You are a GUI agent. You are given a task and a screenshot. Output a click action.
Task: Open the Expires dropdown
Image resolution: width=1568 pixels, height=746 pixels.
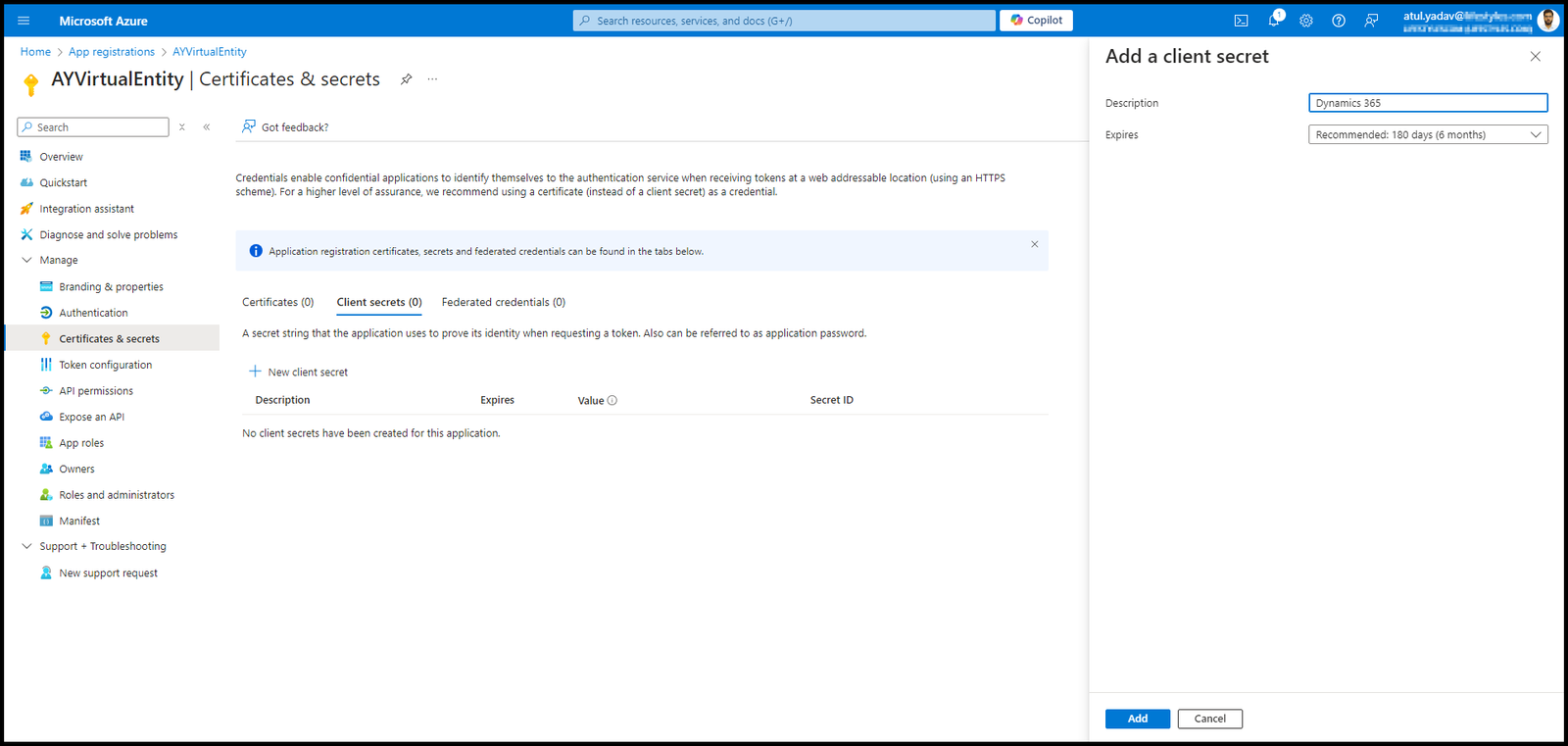click(x=1428, y=134)
